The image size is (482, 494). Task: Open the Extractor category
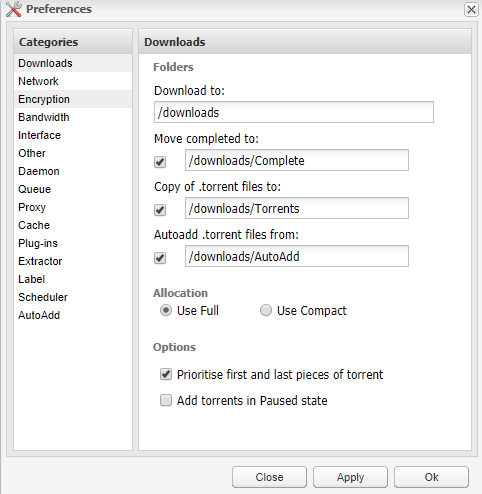pos(73,261)
